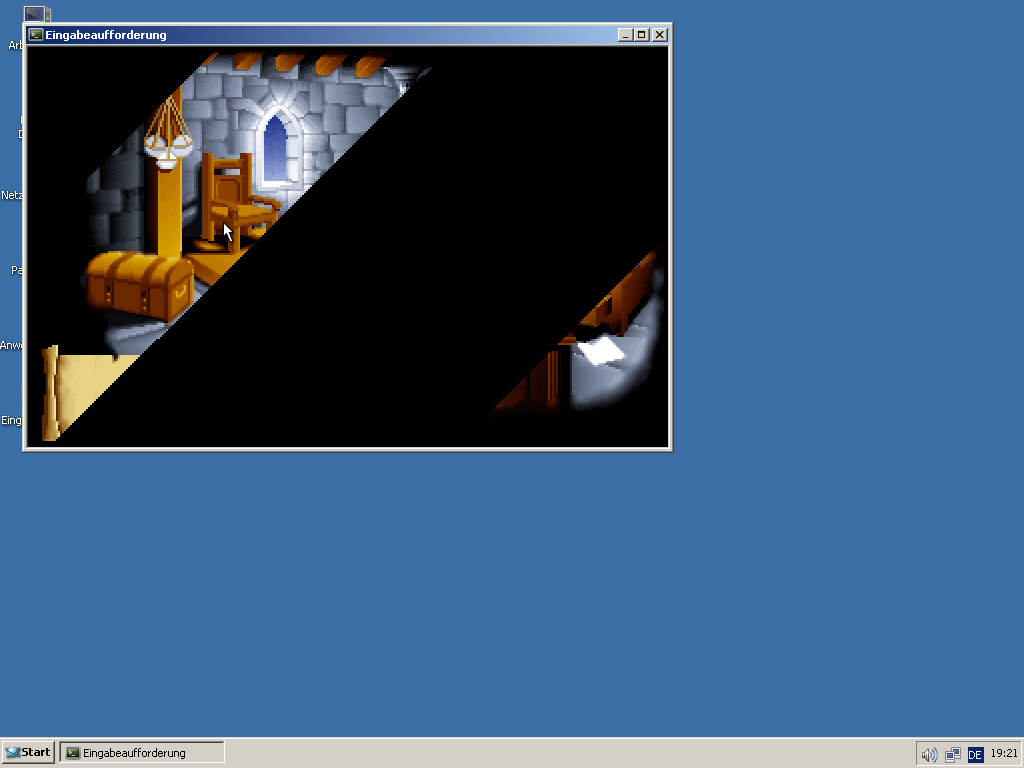Image resolution: width=1024 pixels, height=768 pixels.
Task: Click the white paper on the stone
Action: (x=601, y=351)
